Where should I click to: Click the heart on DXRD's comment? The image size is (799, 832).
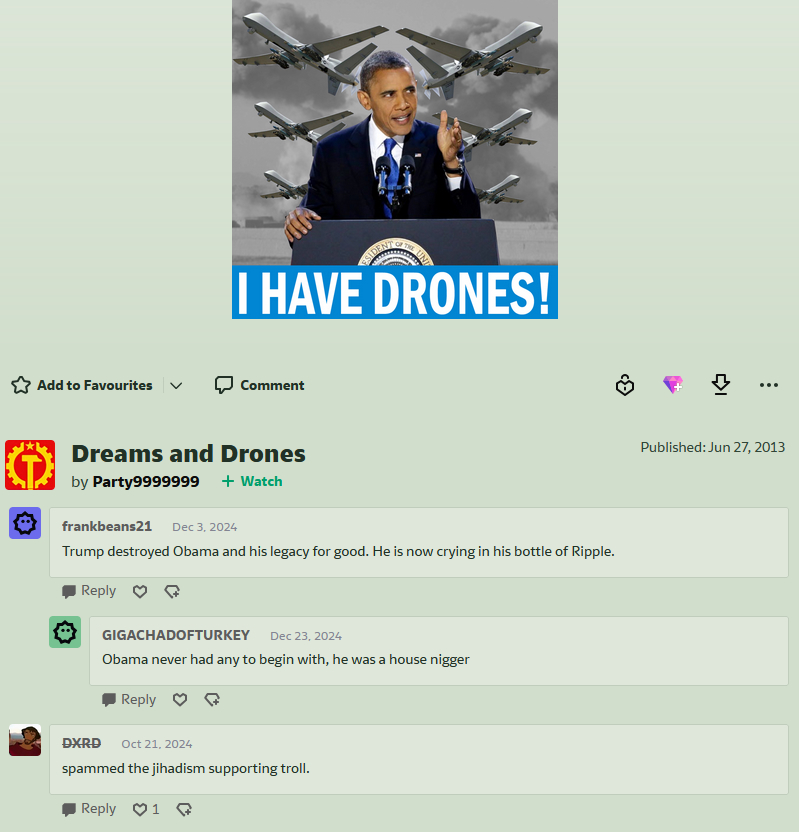140,809
